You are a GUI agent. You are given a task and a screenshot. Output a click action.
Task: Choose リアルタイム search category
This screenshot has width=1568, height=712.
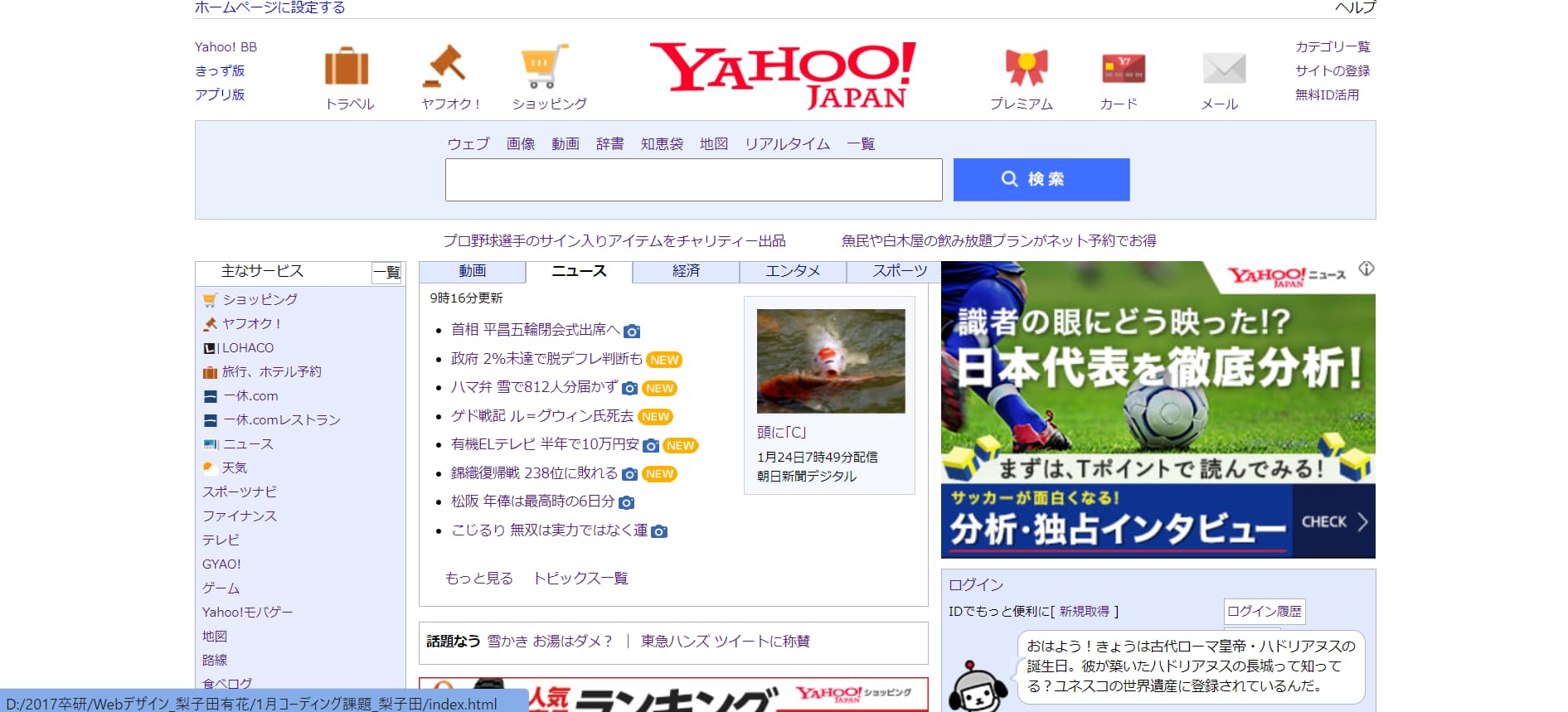click(787, 144)
